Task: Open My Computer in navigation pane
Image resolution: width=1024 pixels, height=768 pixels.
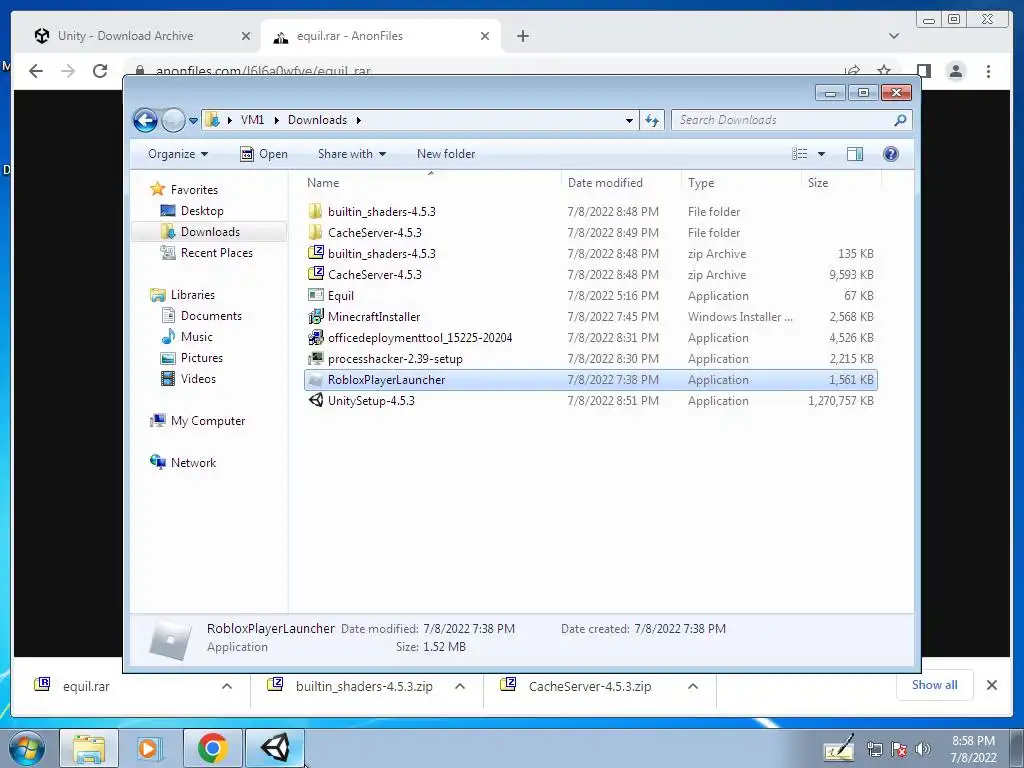Action: (x=208, y=421)
